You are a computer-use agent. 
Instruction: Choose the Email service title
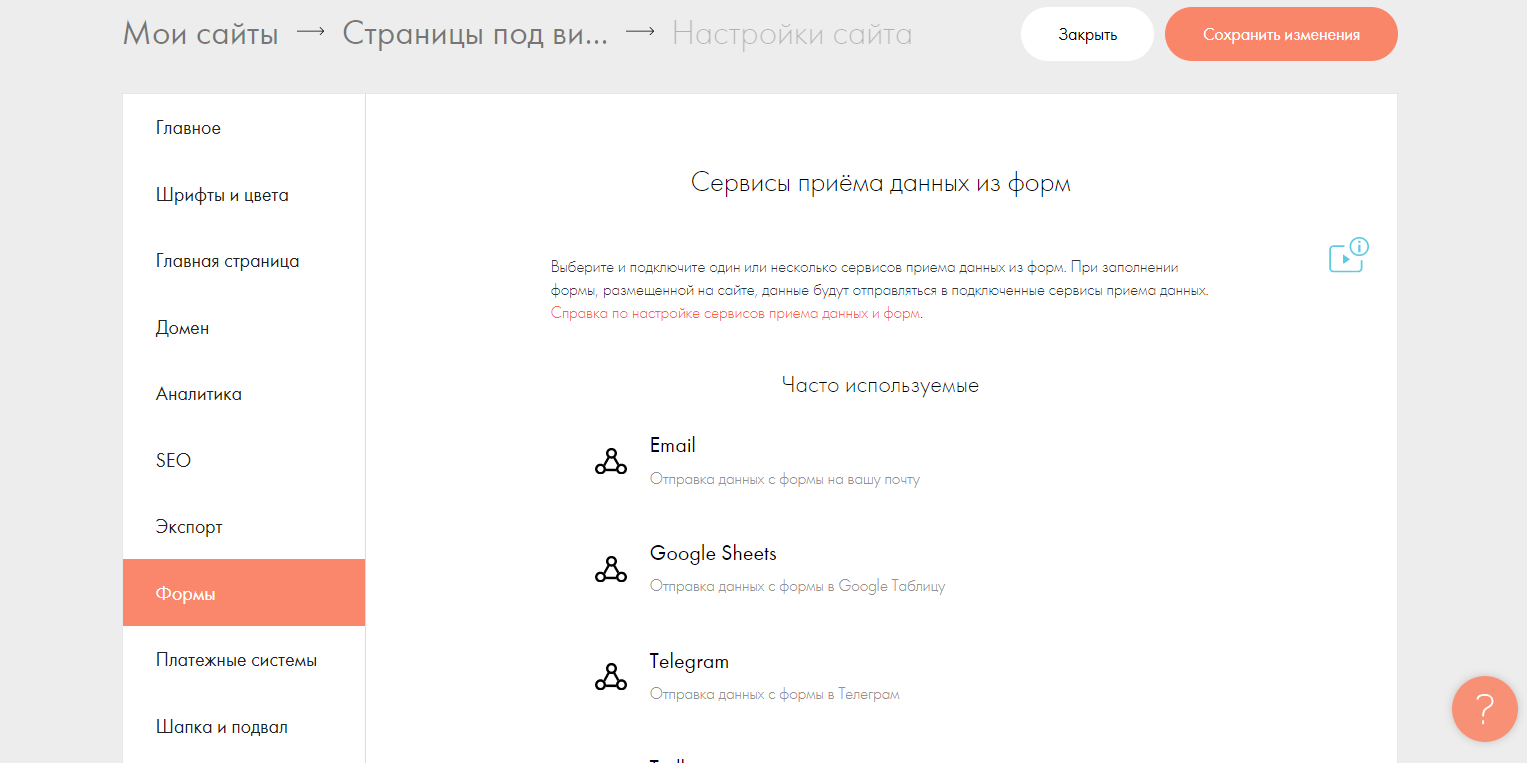point(673,445)
